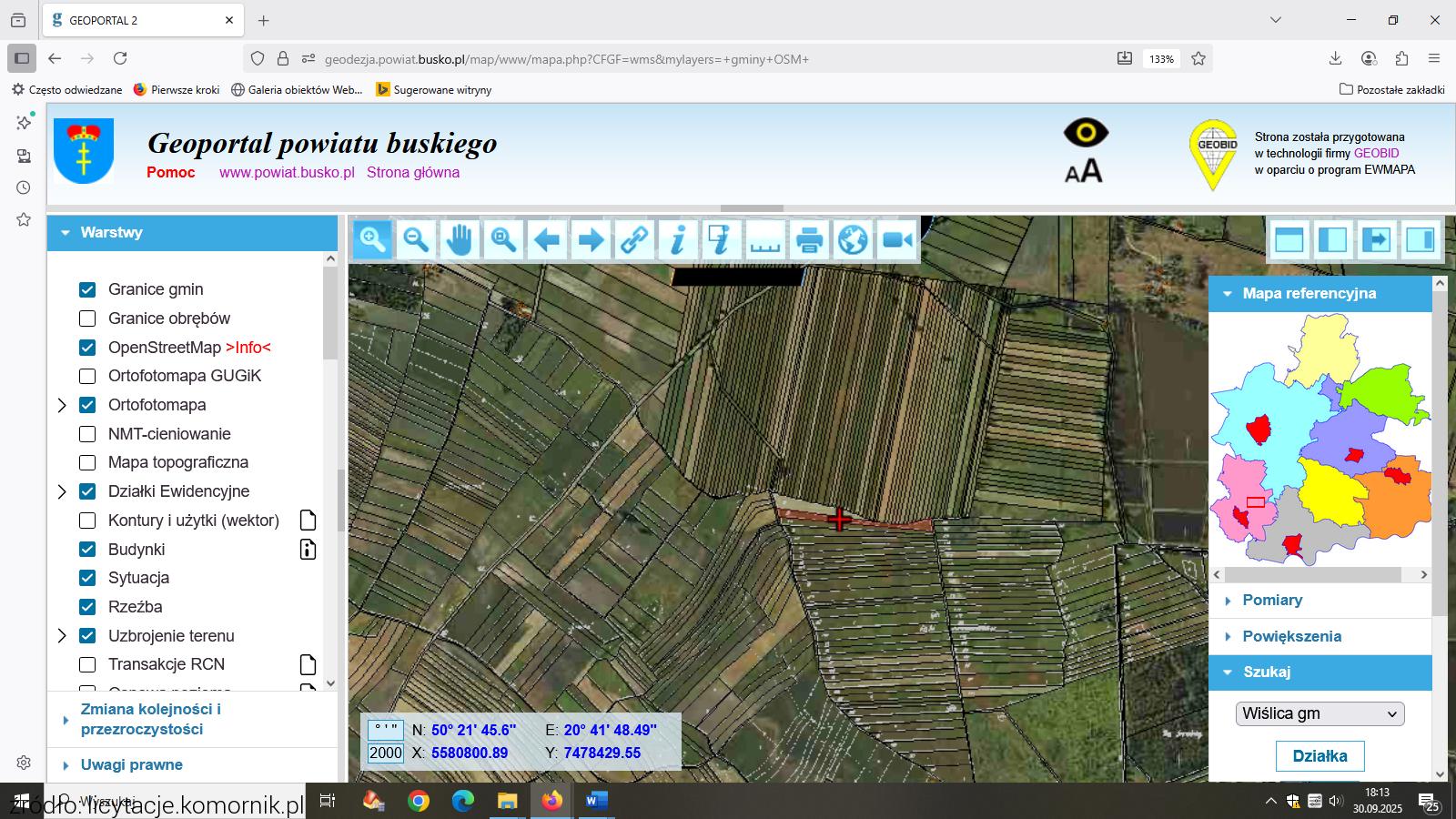Viewport: 1456px width, 819px height.
Task: Uncheck the Budynki layer checkbox
Action: pyautogui.click(x=87, y=550)
